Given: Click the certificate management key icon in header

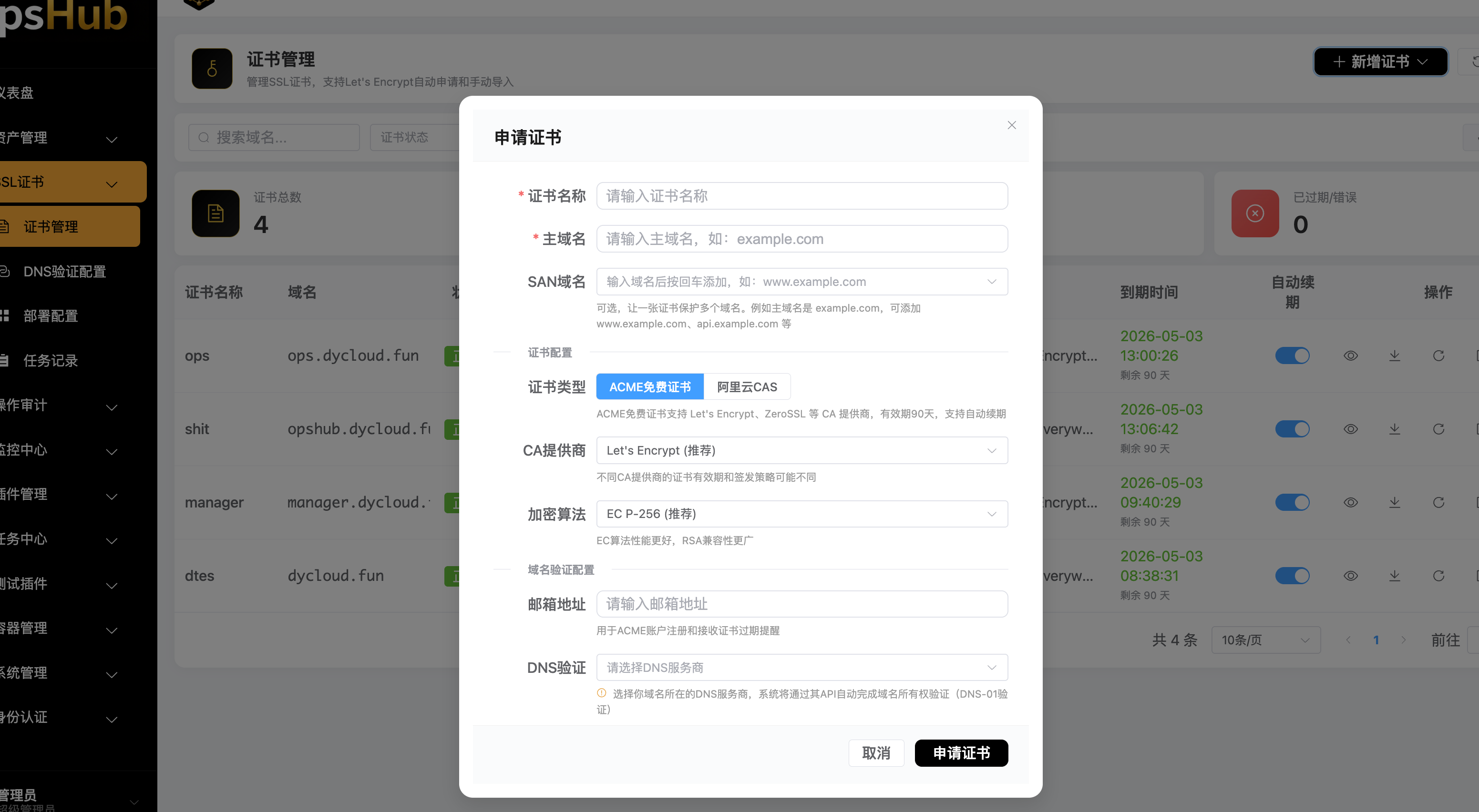Looking at the screenshot, I should click(x=212, y=68).
